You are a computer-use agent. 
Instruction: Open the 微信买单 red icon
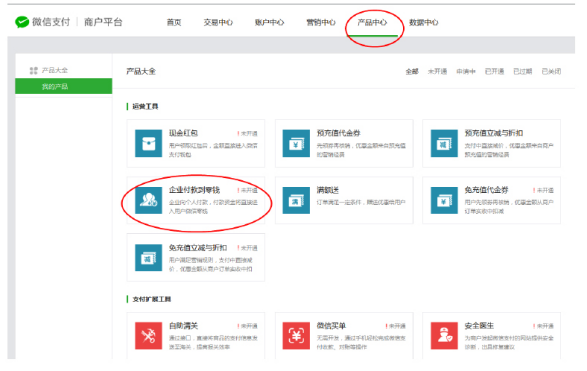296,335
